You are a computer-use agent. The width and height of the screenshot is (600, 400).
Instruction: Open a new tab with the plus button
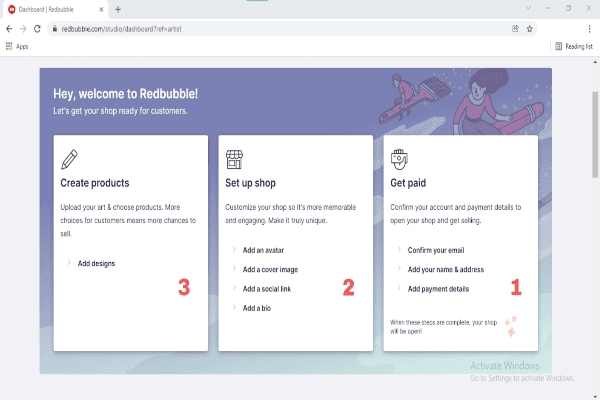point(118,10)
